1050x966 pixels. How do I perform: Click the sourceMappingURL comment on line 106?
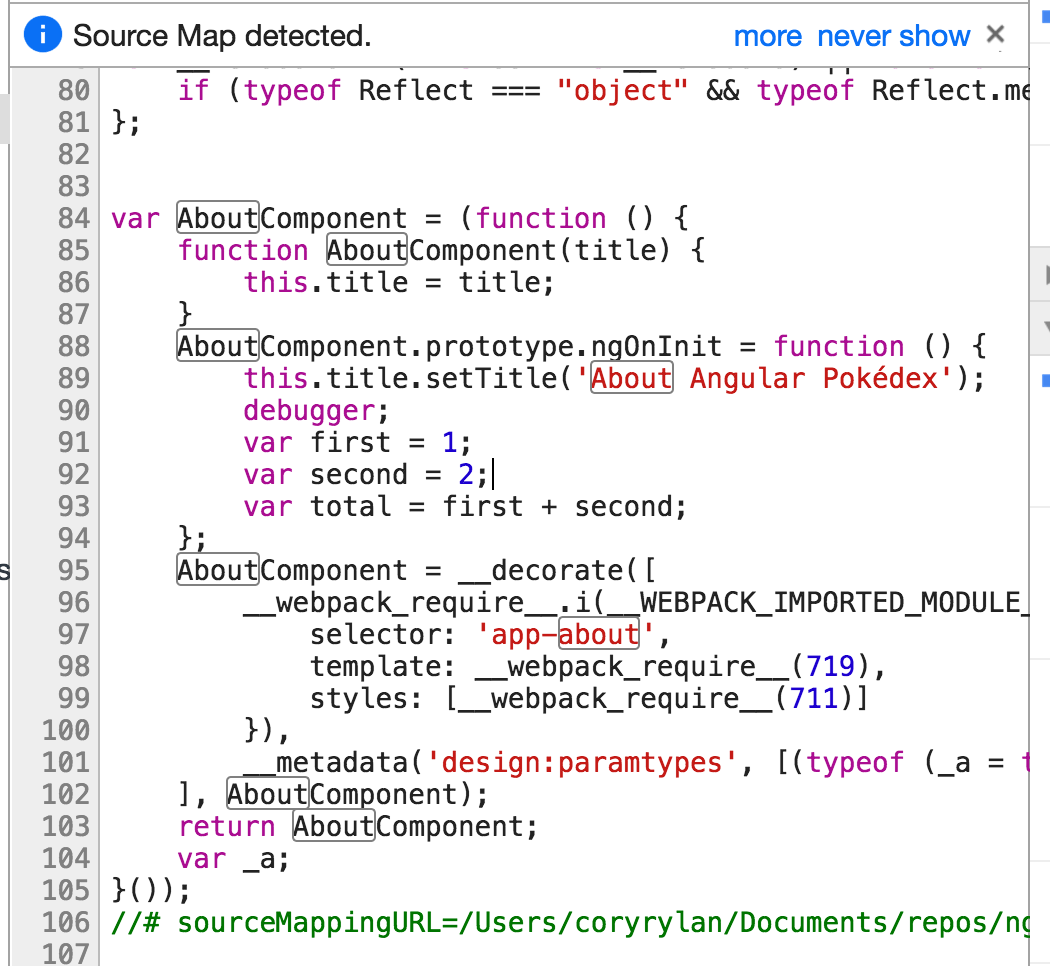570,922
